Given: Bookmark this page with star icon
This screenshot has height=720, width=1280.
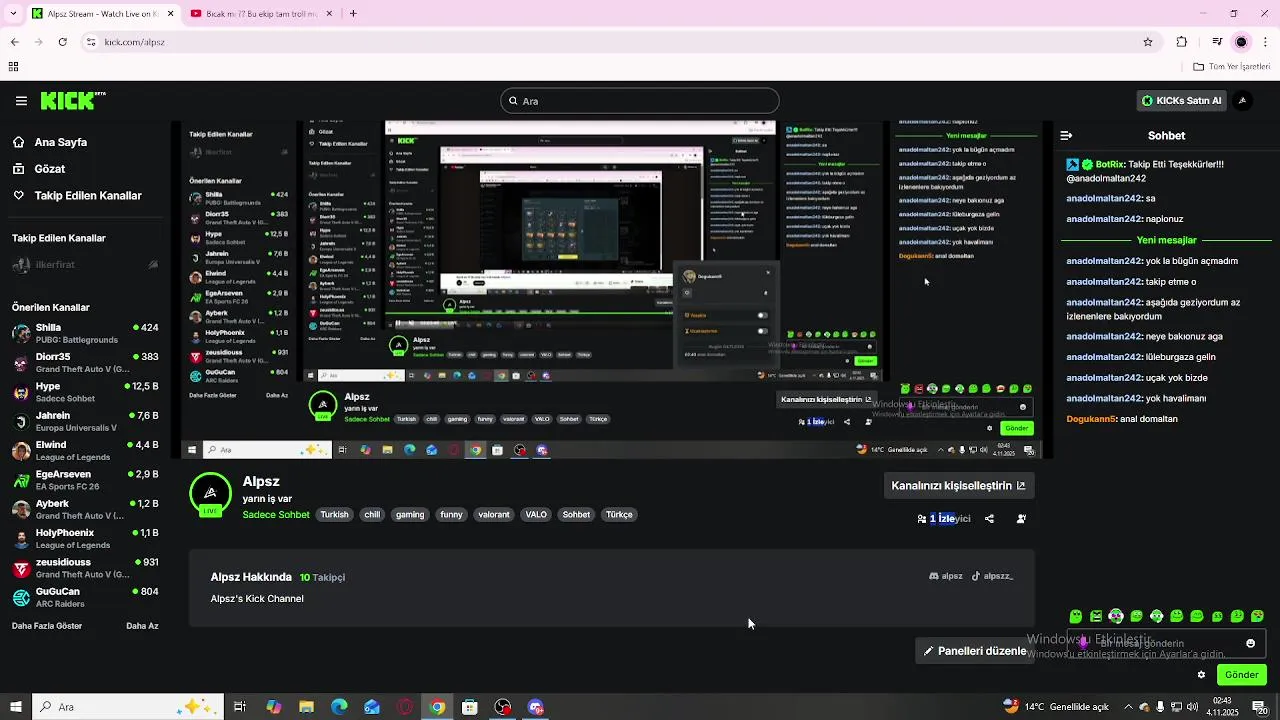Looking at the screenshot, I should (x=1148, y=42).
